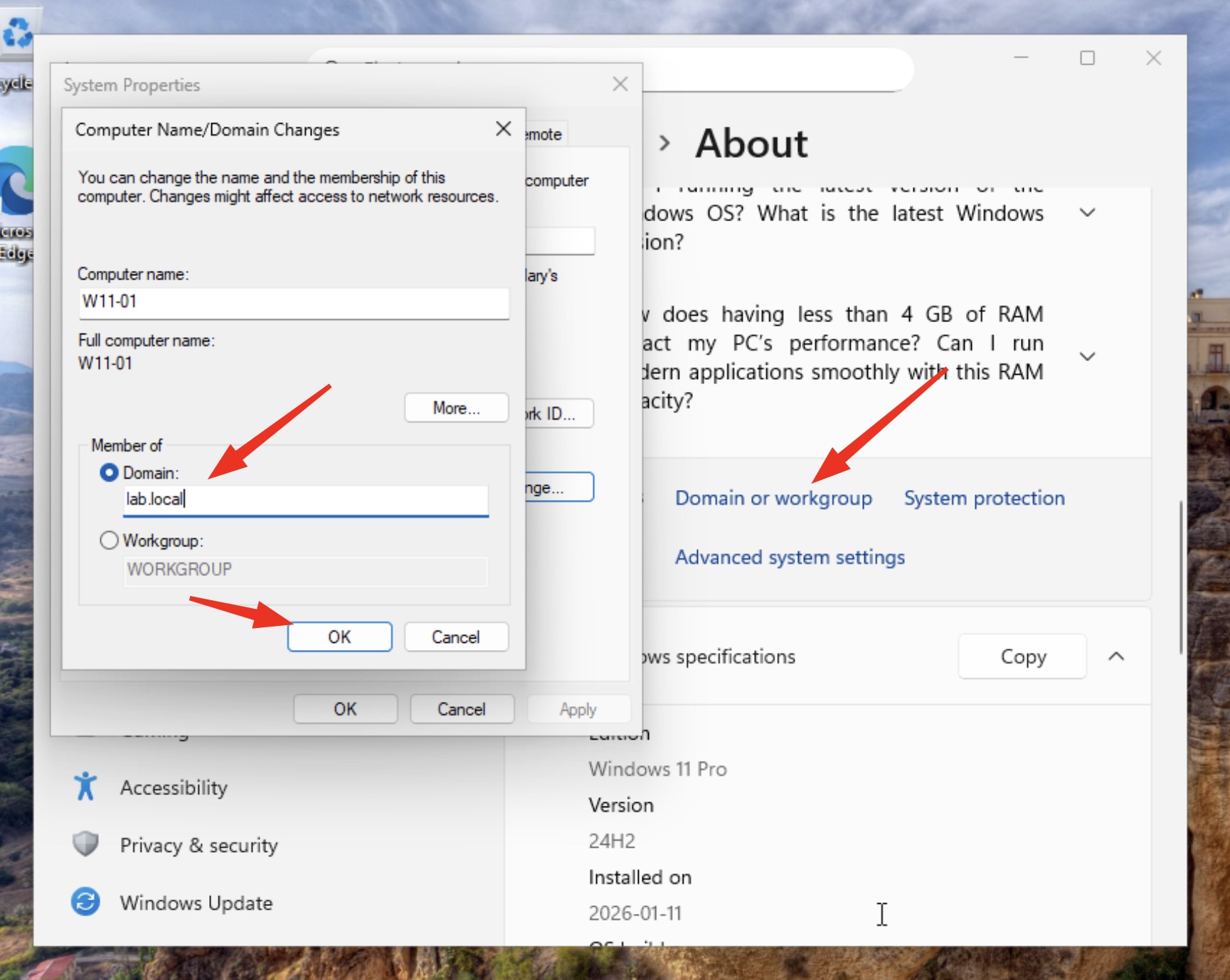Open Advanced system settings link
The width and height of the screenshot is (1230, 980).
click(x=789, y=557)
